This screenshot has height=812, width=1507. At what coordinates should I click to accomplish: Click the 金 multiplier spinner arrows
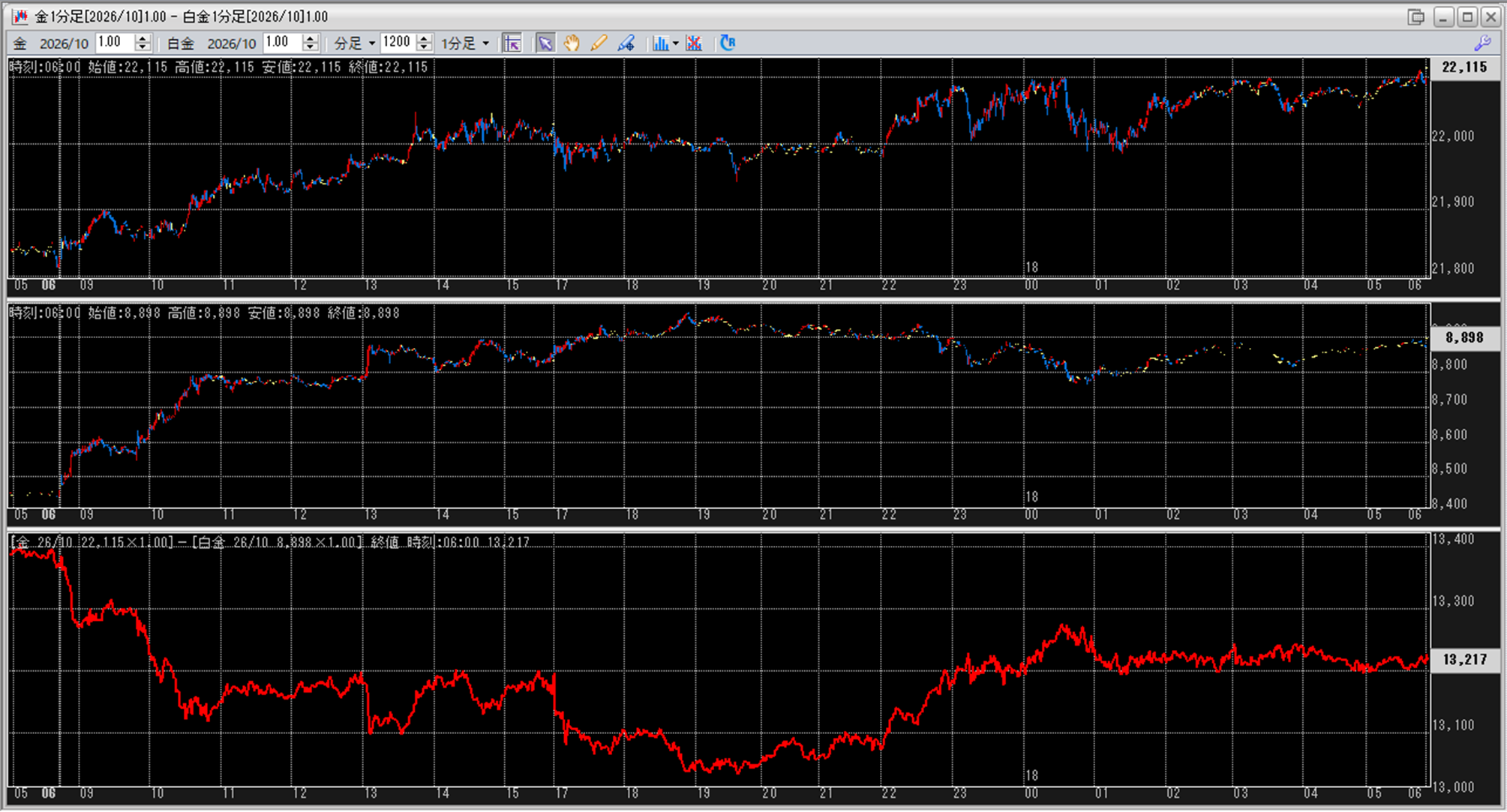[143, 43]
